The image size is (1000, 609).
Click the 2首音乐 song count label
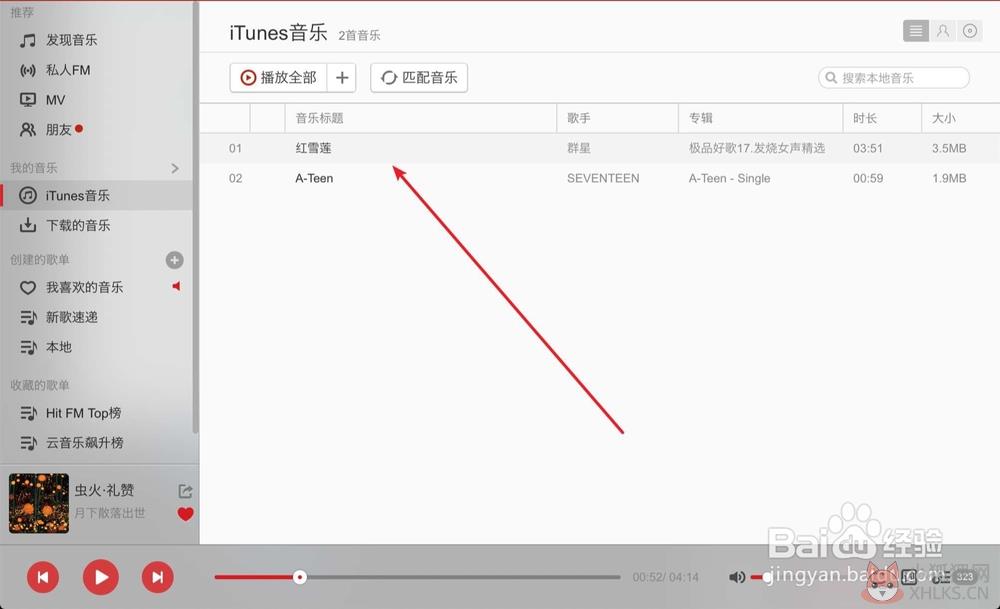[x=359, y=35]
